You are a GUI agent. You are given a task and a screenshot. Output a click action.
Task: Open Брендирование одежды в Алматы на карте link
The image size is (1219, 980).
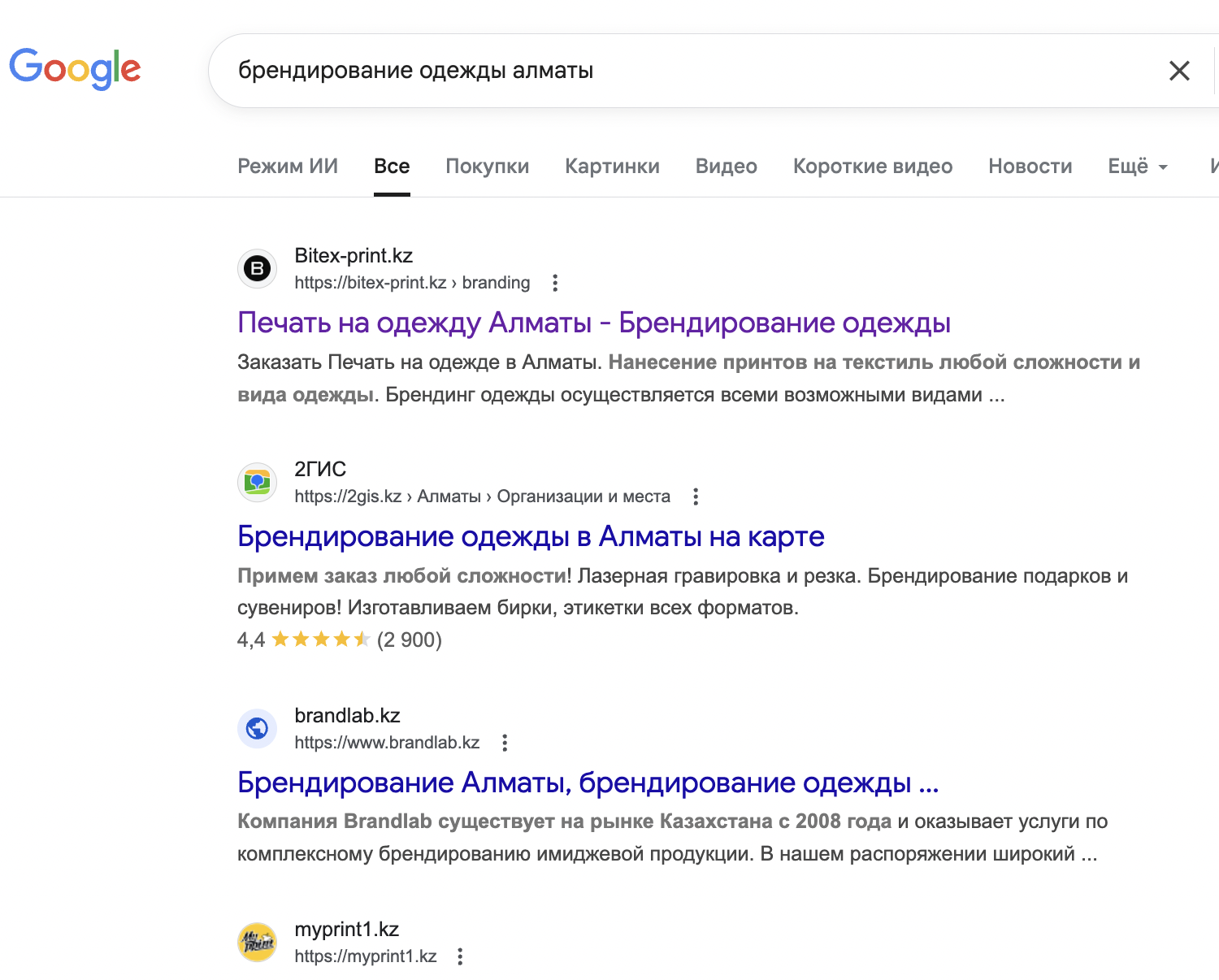(531, 536)
